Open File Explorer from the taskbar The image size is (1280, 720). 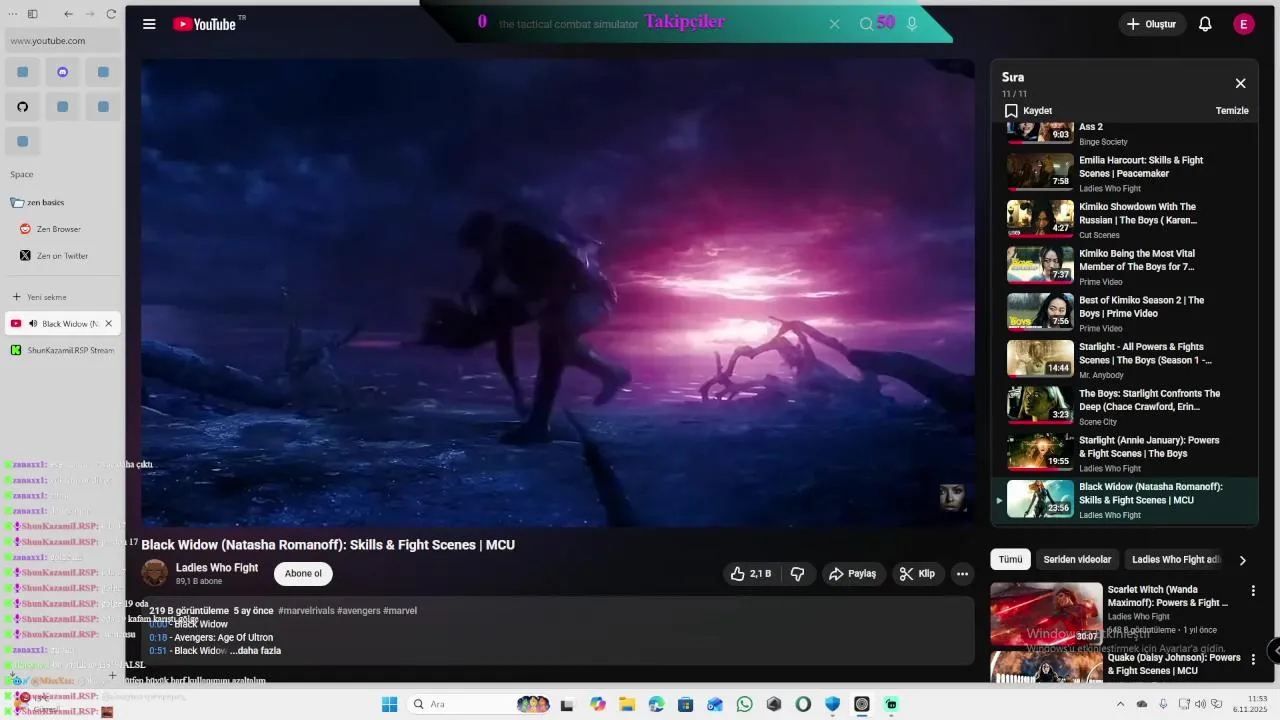627,704
